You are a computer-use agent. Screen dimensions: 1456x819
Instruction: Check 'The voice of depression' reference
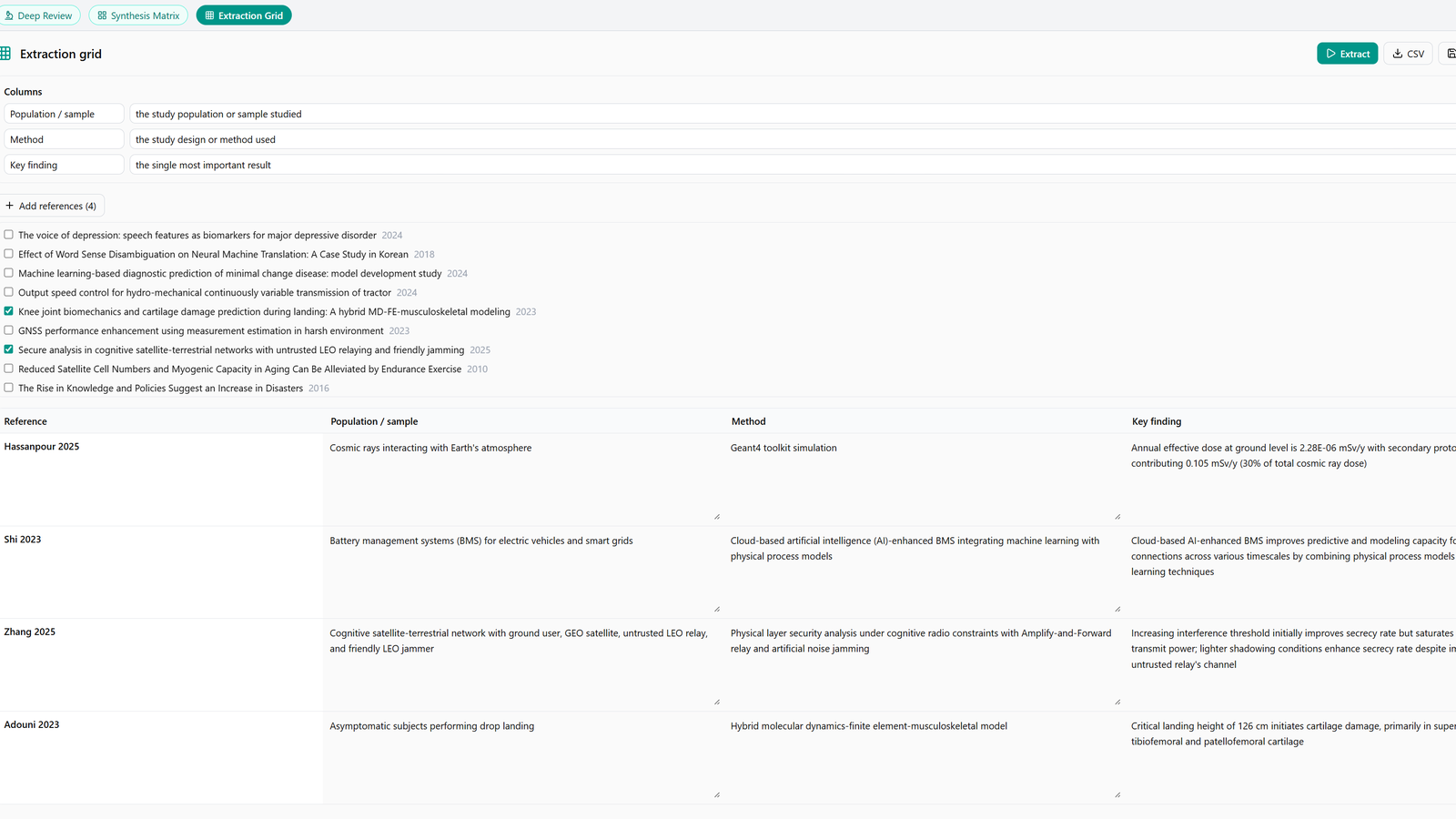tap(8, 235)
